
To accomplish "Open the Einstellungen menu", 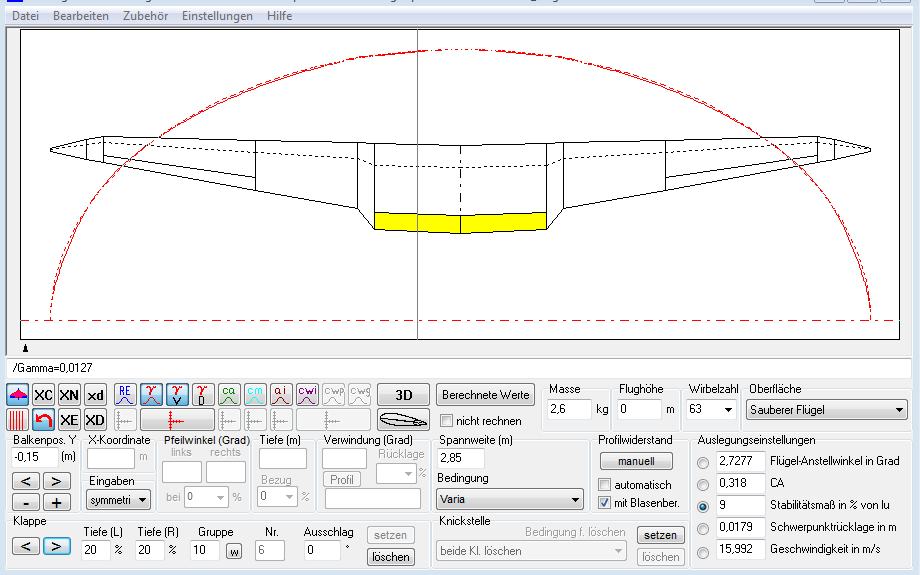I will [x=217, y=16].
